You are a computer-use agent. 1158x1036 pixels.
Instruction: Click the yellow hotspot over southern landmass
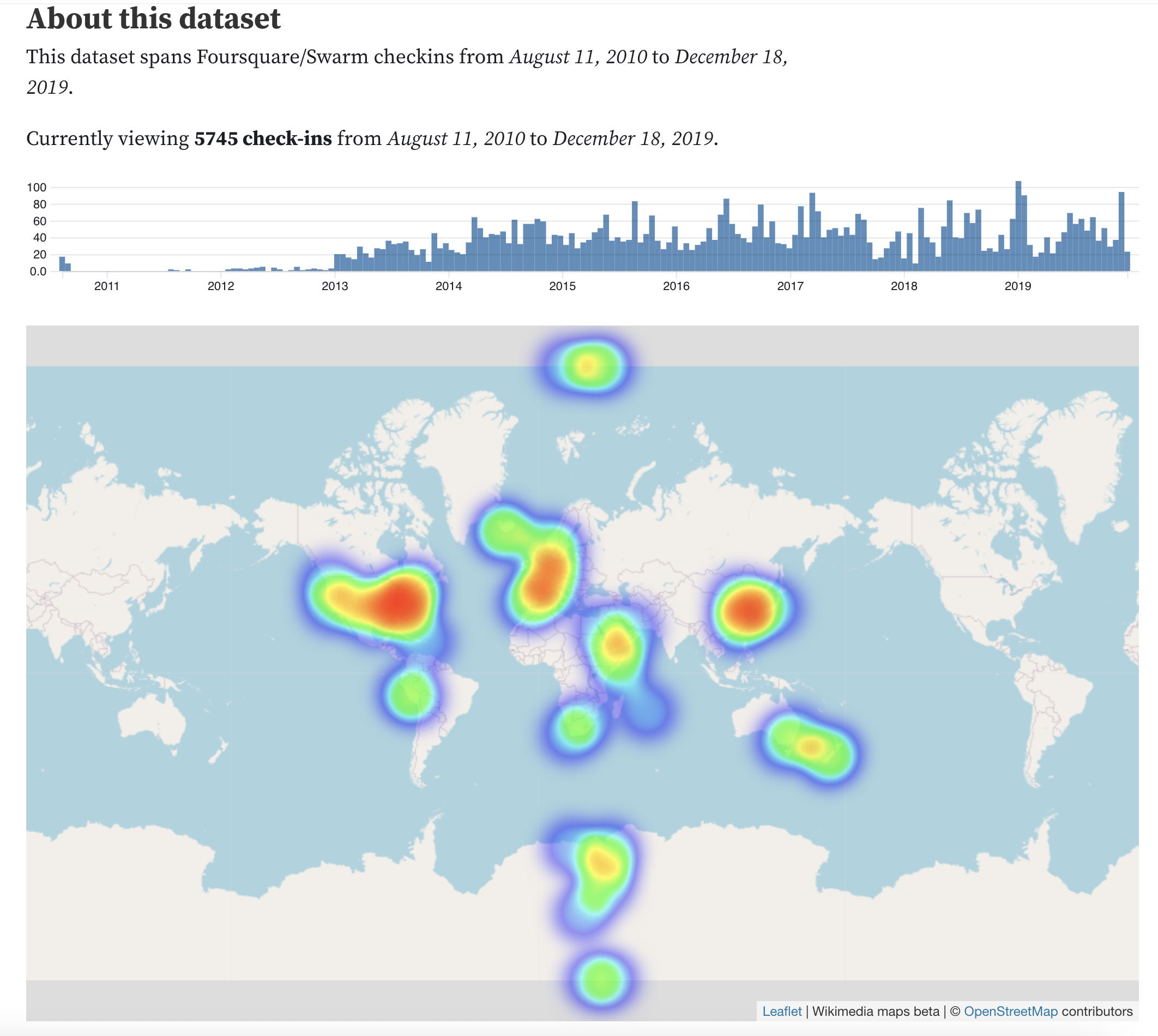[x=602, y=864]
